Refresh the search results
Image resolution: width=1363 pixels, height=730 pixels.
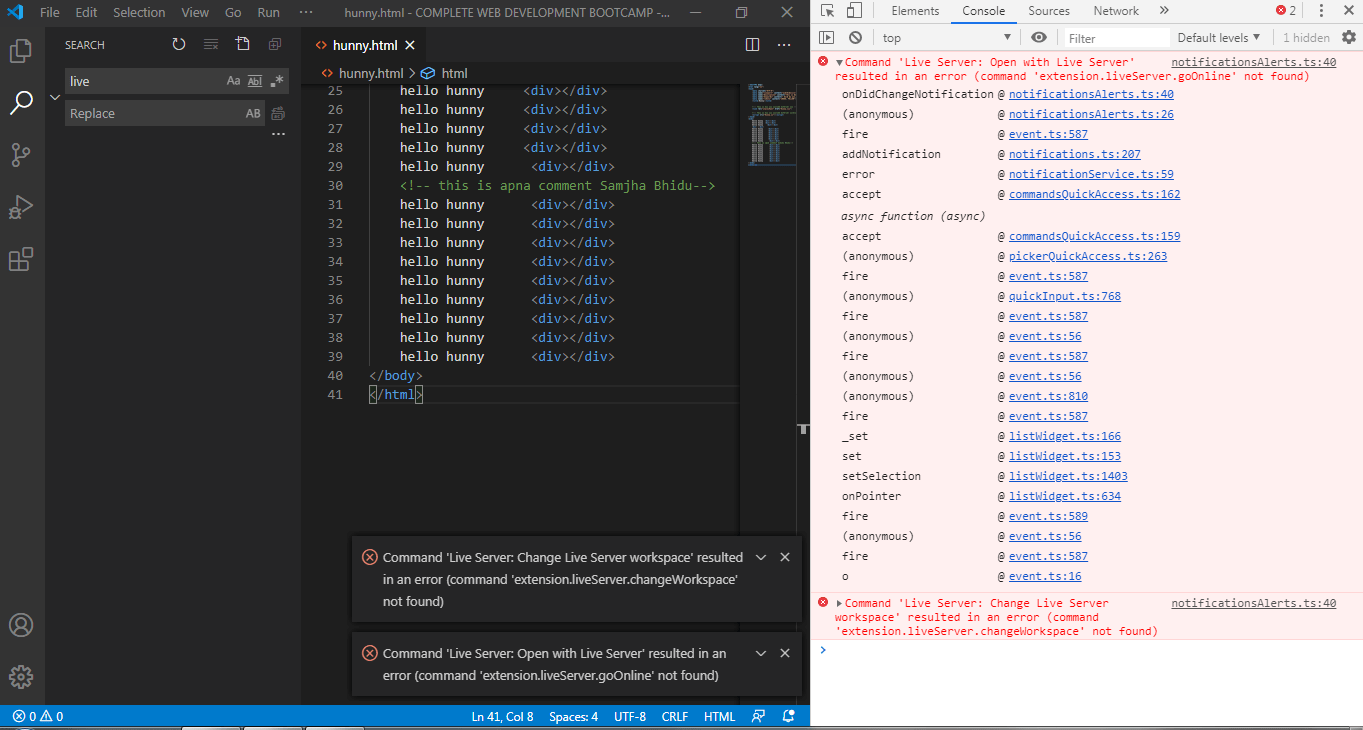(179, 44)
